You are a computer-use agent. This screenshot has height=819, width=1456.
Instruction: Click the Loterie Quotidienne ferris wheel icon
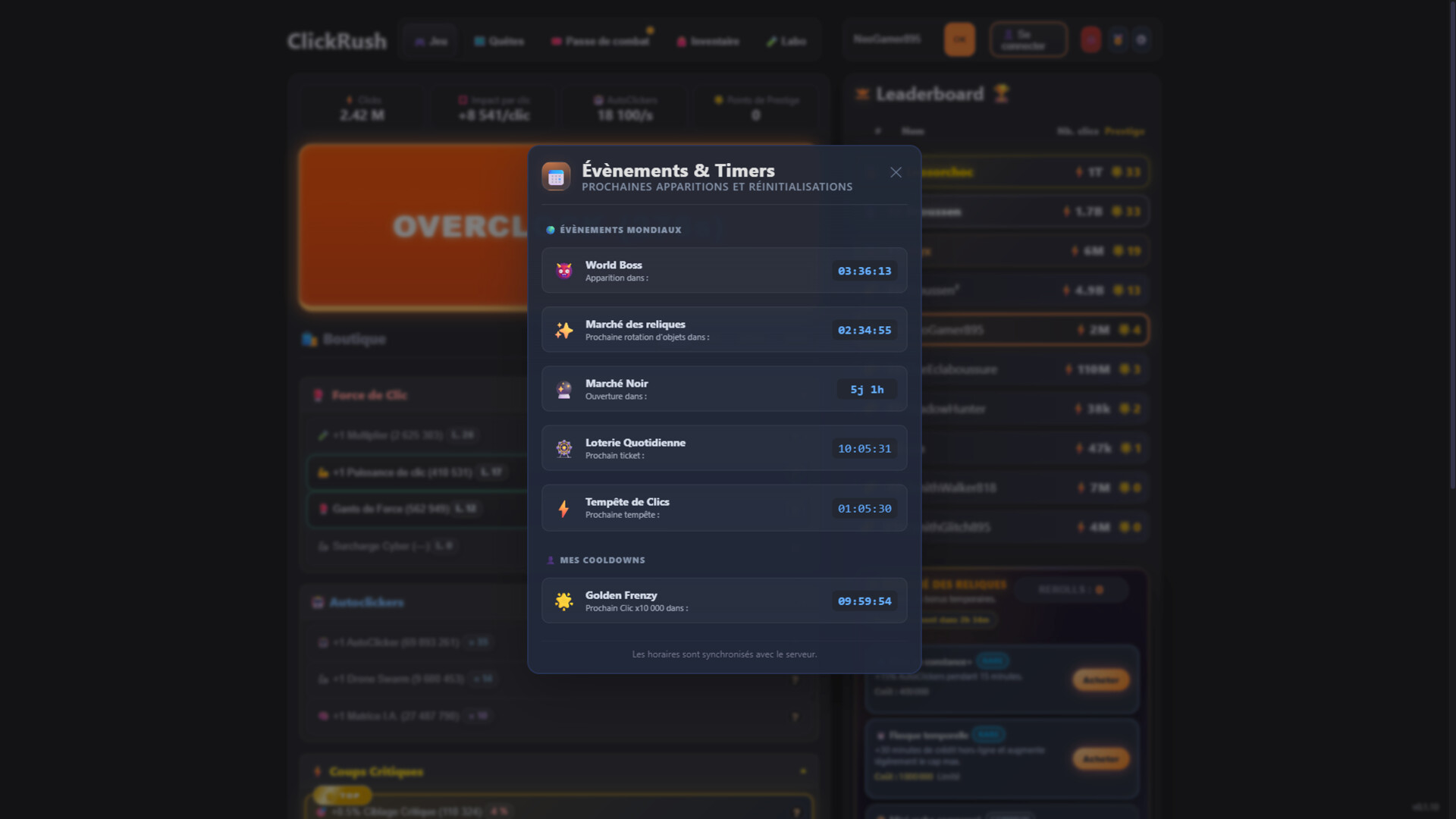[563, 448]
